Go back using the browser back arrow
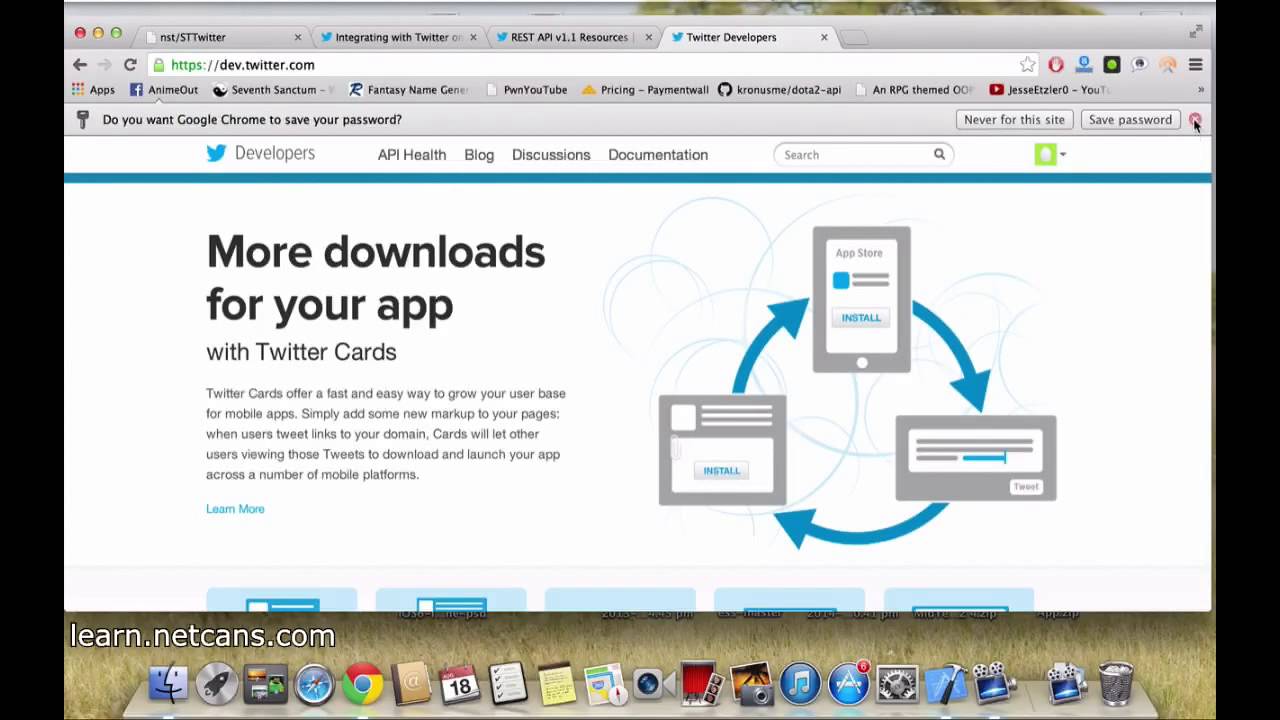The image size is (1280, 720). point(80,65)
